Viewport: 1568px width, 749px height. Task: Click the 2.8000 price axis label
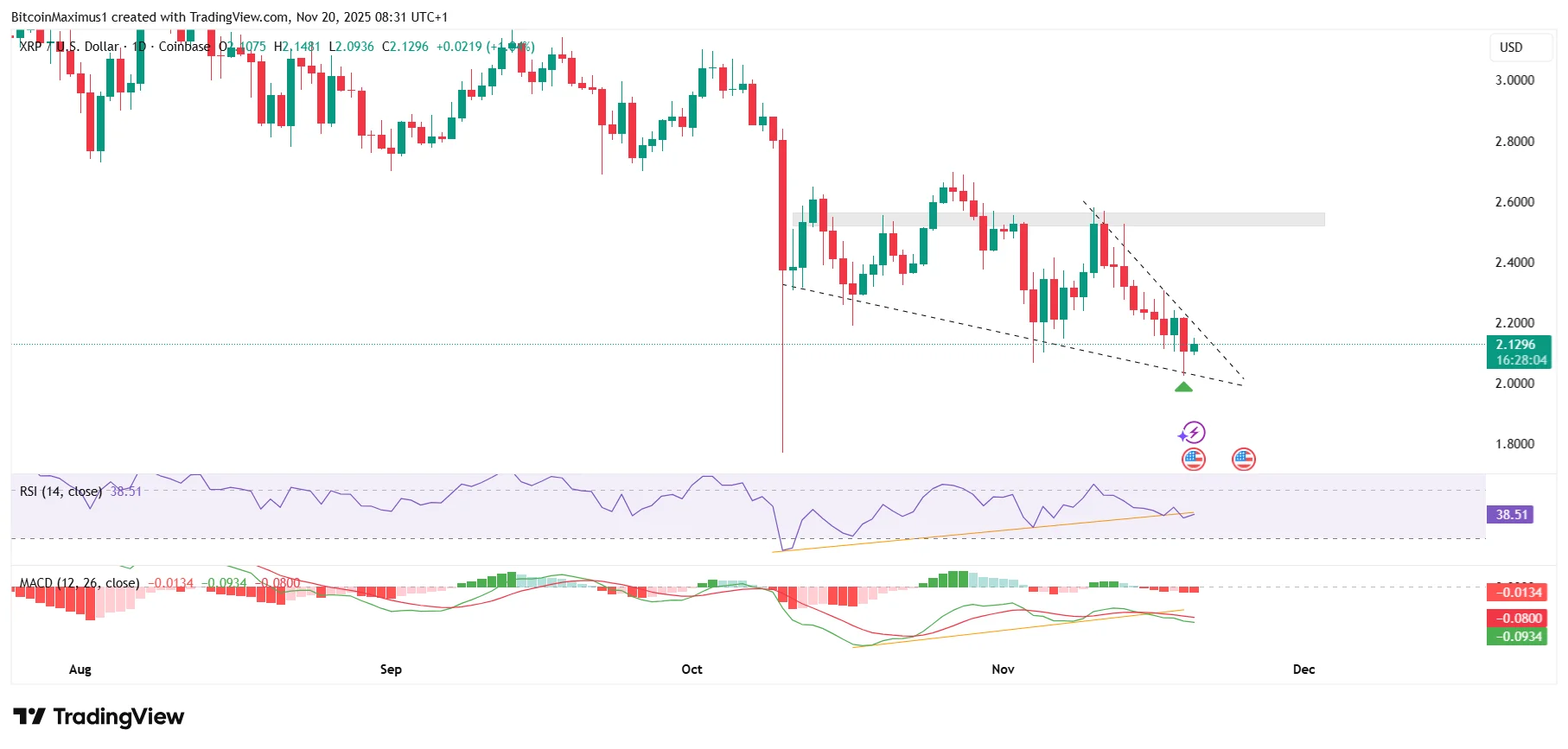[1514, 142]
